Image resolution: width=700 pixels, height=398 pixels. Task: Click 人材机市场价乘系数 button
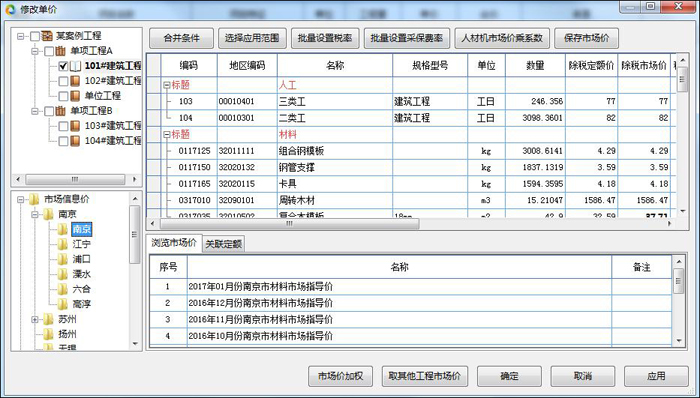coord(502,38)
